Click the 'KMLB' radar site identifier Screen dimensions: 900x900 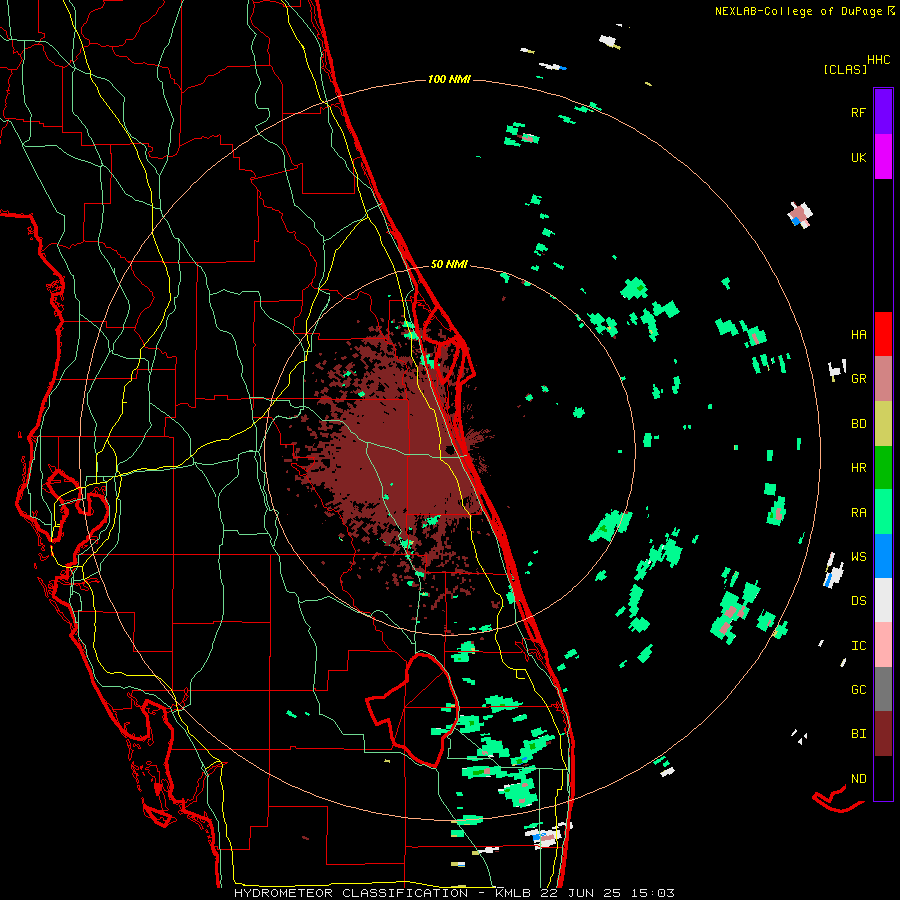pyautogui.click(x=513, y=893)
